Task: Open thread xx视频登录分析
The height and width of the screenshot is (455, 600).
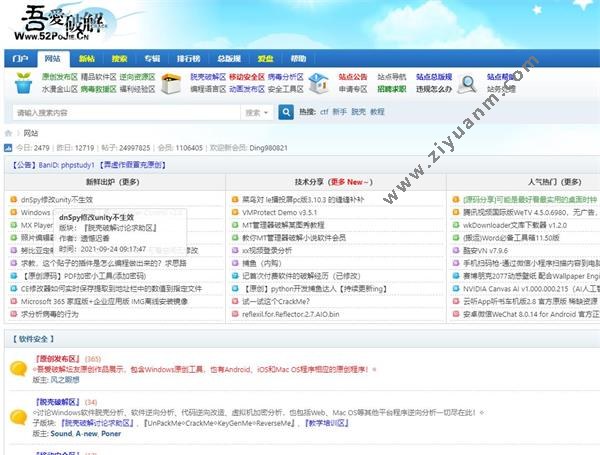Action: coord(267,251)
